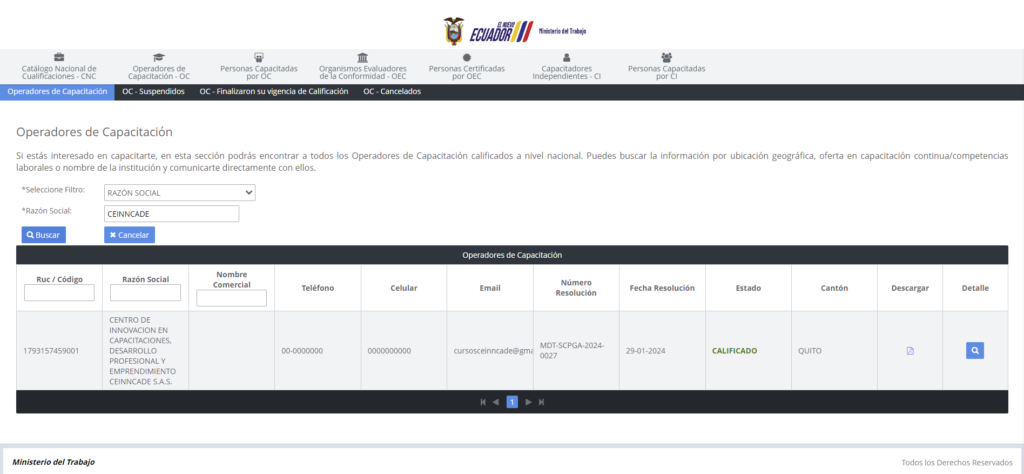Click the cell phone value 0000000000

pos(389,351)
